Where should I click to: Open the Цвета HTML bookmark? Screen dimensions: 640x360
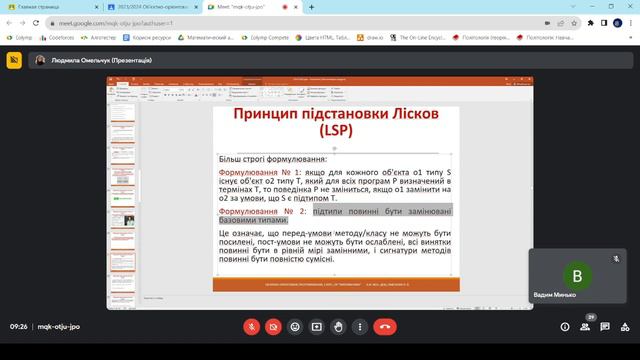point(323,38)
